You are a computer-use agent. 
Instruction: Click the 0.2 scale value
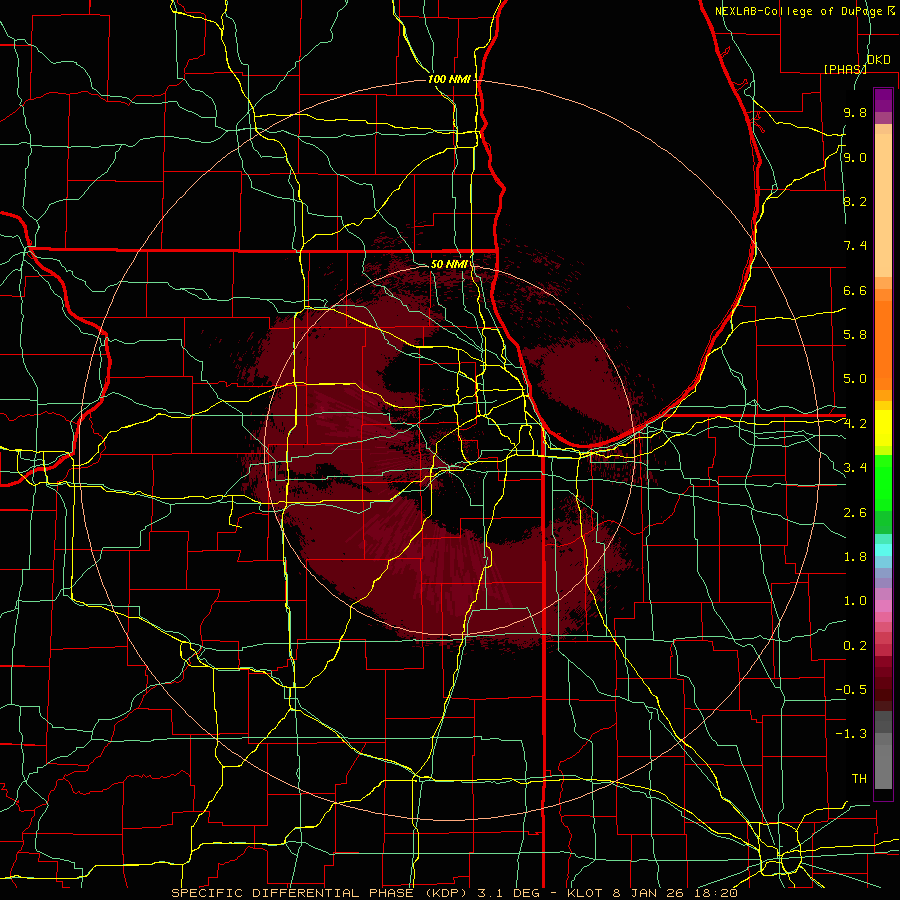coord(855,646)
